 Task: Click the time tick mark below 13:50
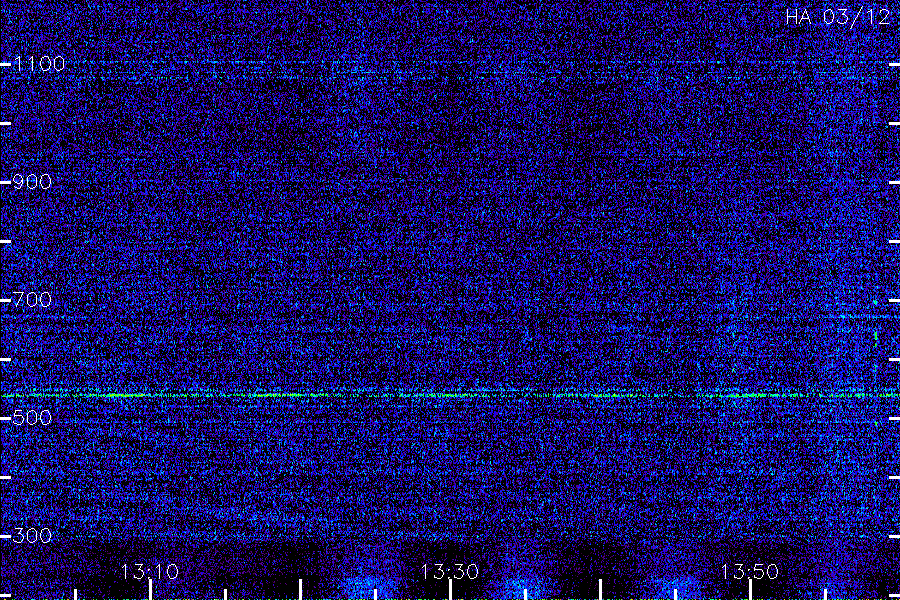coord(750,590)
